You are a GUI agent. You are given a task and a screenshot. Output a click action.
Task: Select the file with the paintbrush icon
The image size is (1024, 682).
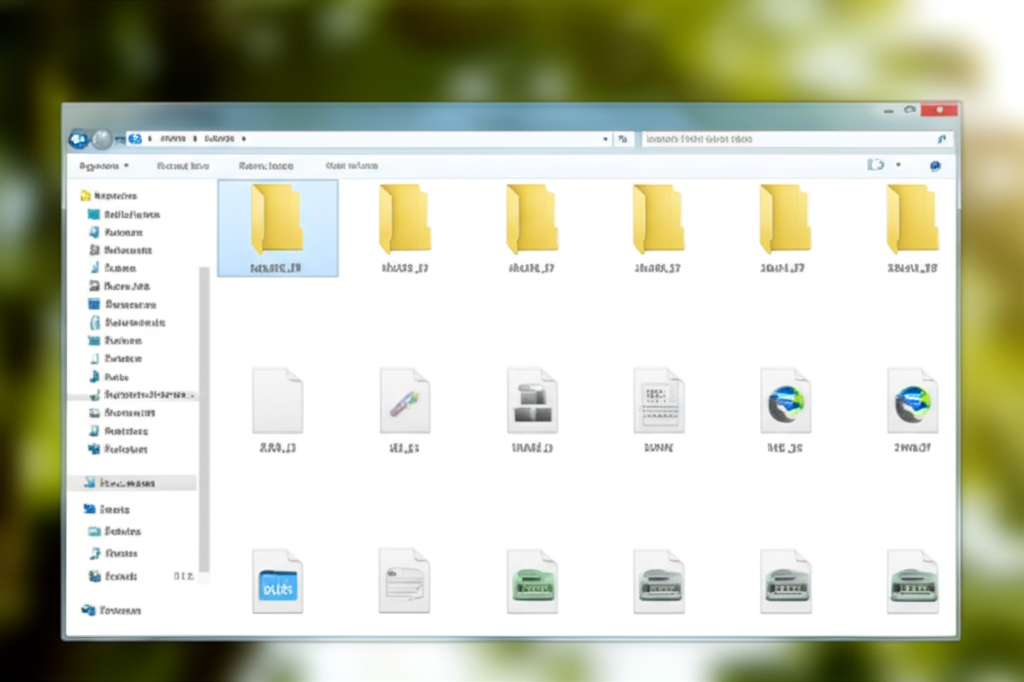pos(404,401)
